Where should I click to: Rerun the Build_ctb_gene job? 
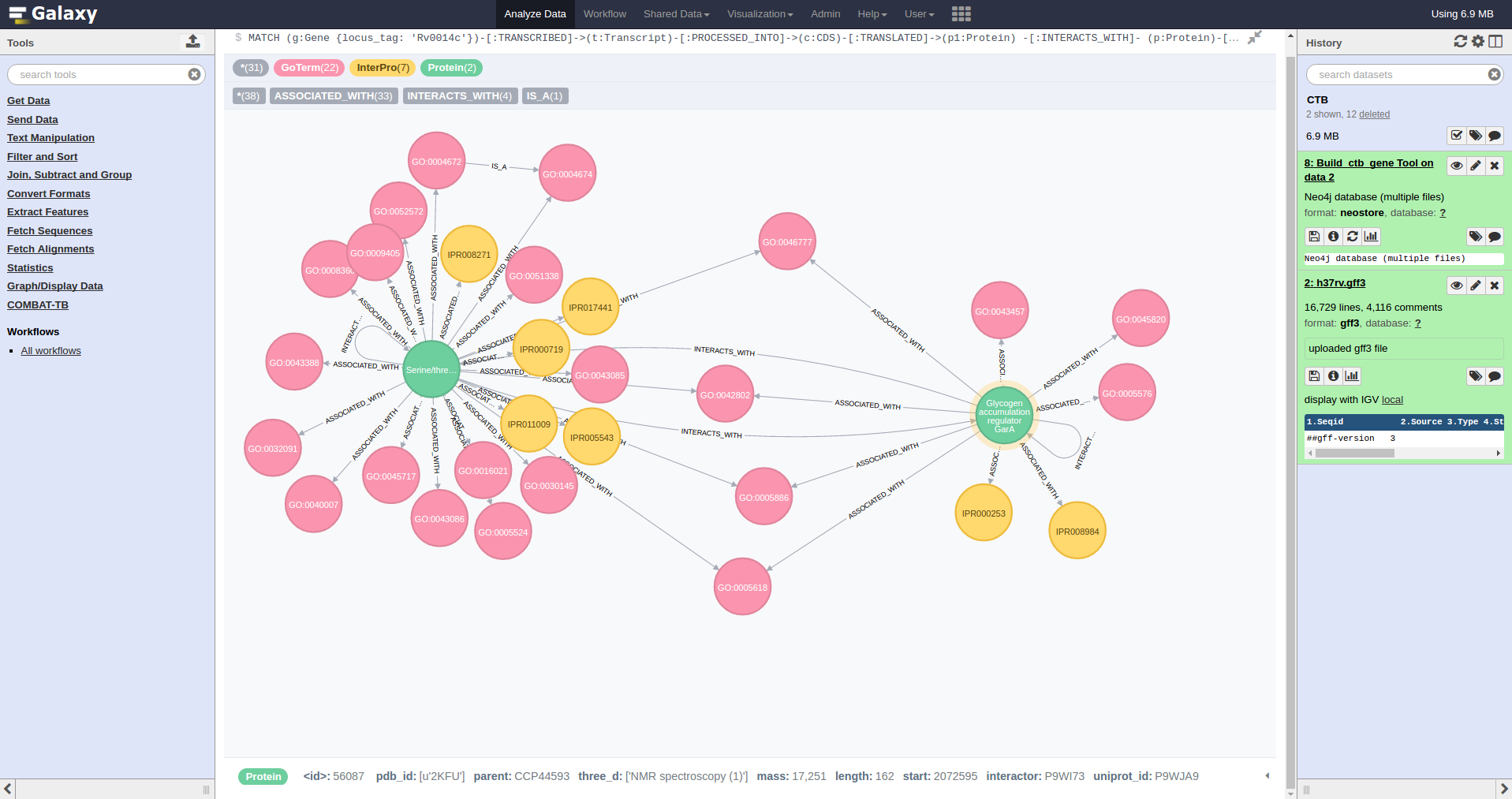click(1352, 237)
